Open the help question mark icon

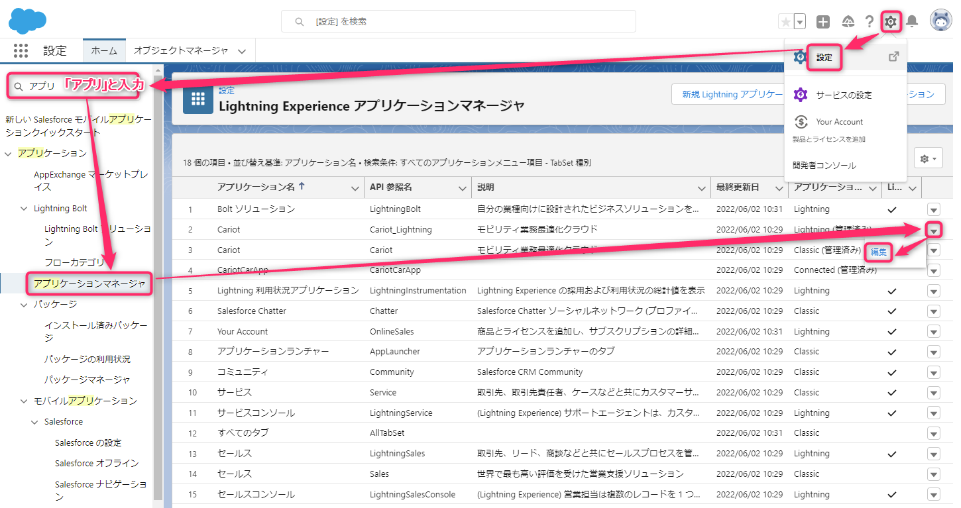(x=869, y=22)
